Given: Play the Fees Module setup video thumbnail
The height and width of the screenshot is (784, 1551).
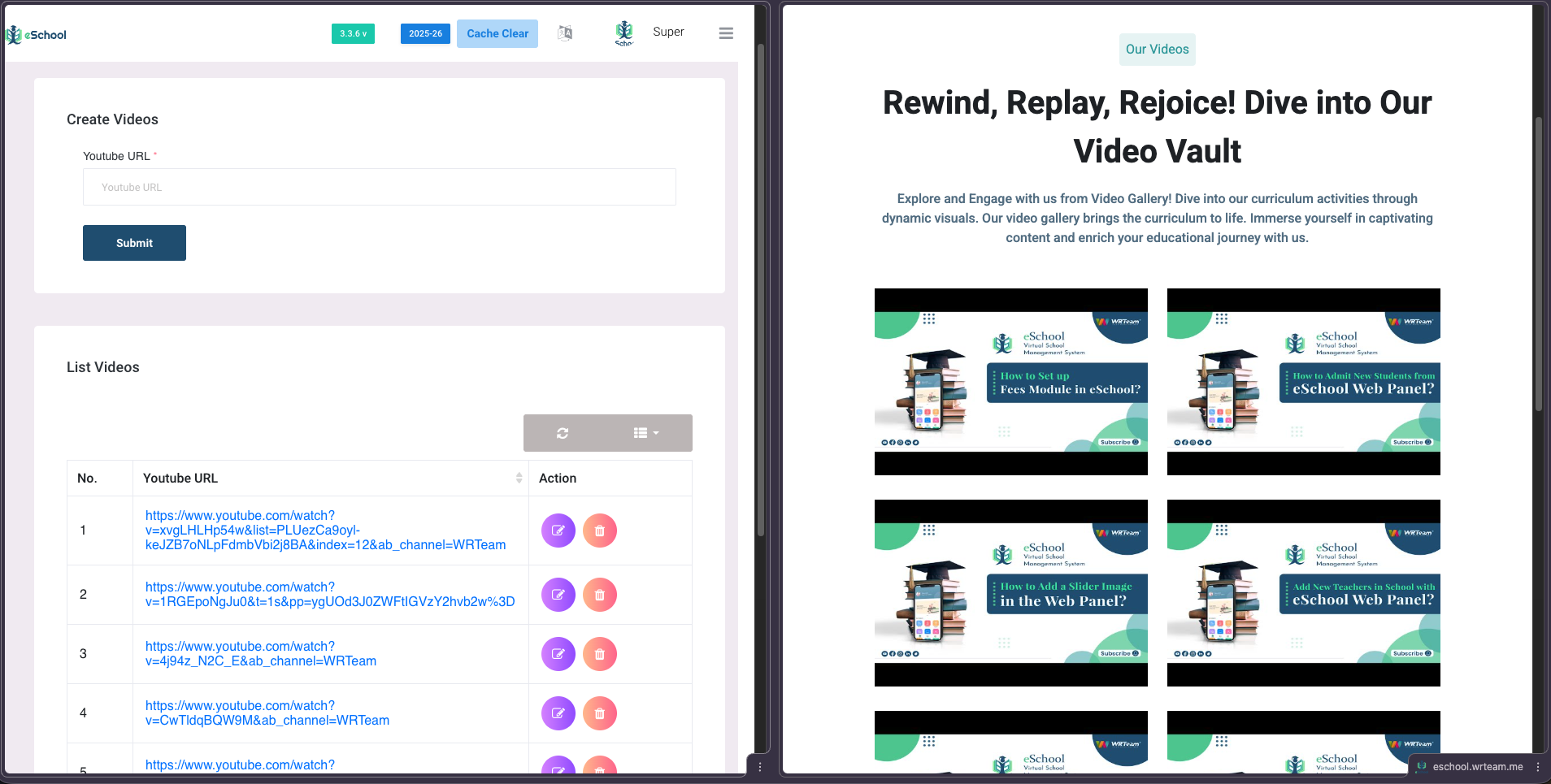Looking at the screenshot, I should [x=1010, y=382].
